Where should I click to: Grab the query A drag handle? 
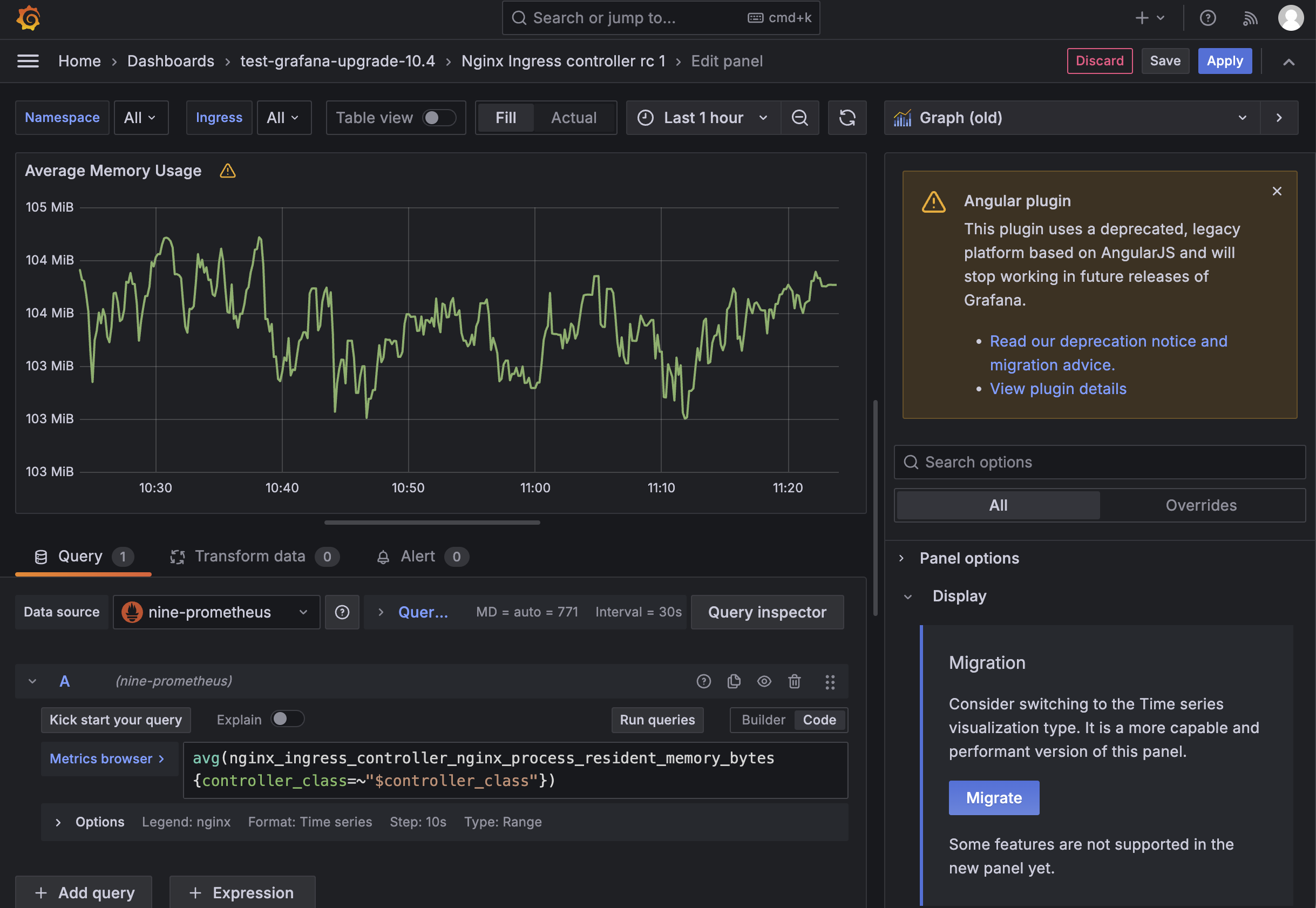click(x=830, y=682)
